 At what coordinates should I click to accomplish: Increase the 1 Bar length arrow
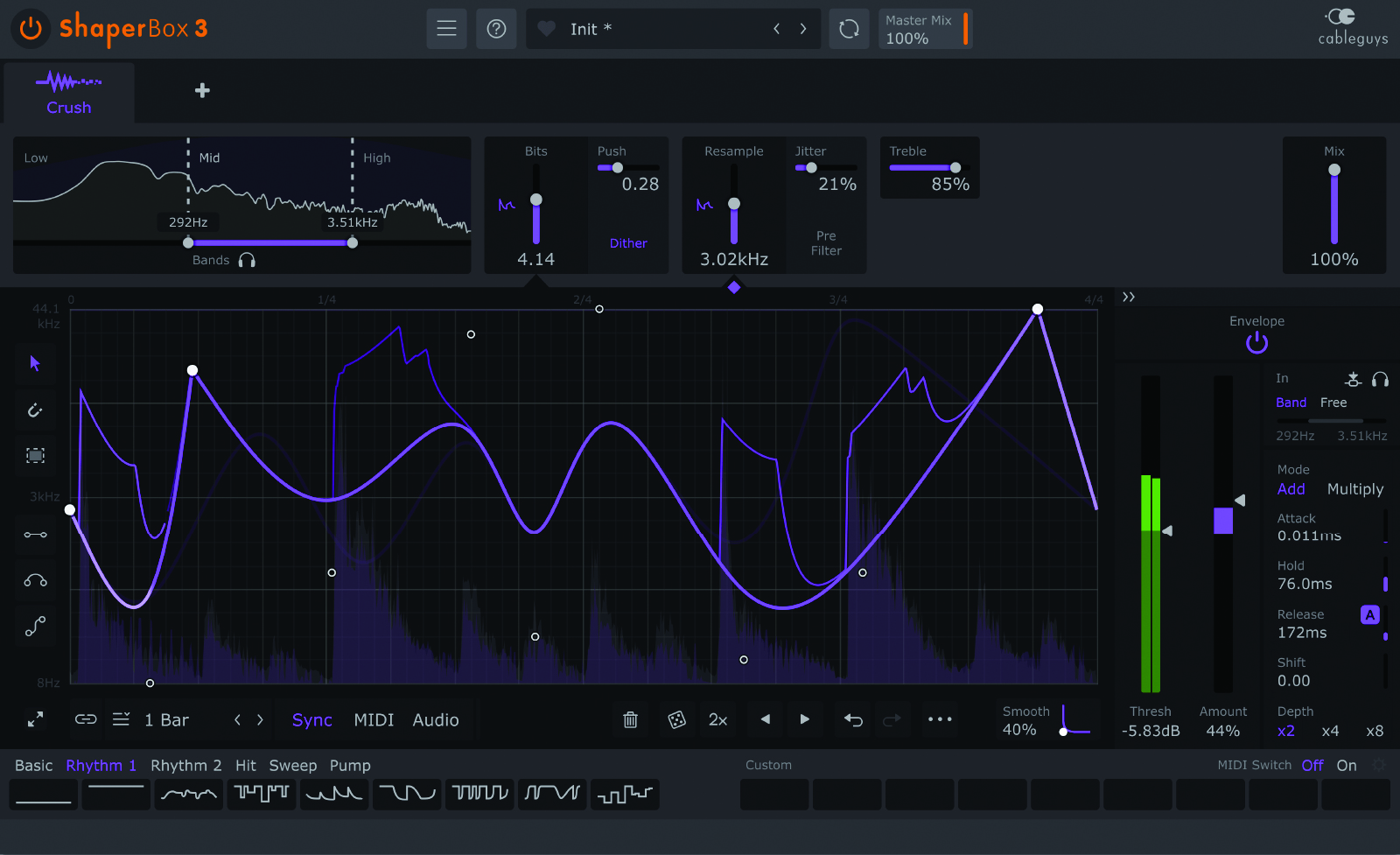(x=260, y=719)
